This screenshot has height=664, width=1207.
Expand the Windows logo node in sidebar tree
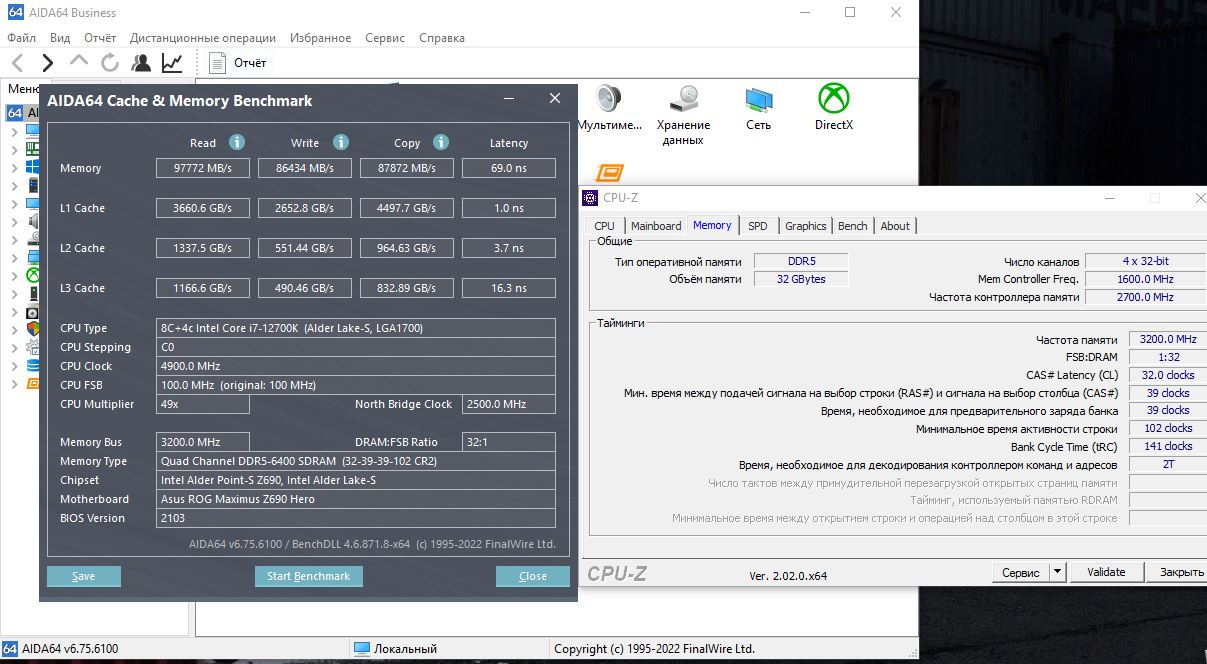(x=14, y=167)
